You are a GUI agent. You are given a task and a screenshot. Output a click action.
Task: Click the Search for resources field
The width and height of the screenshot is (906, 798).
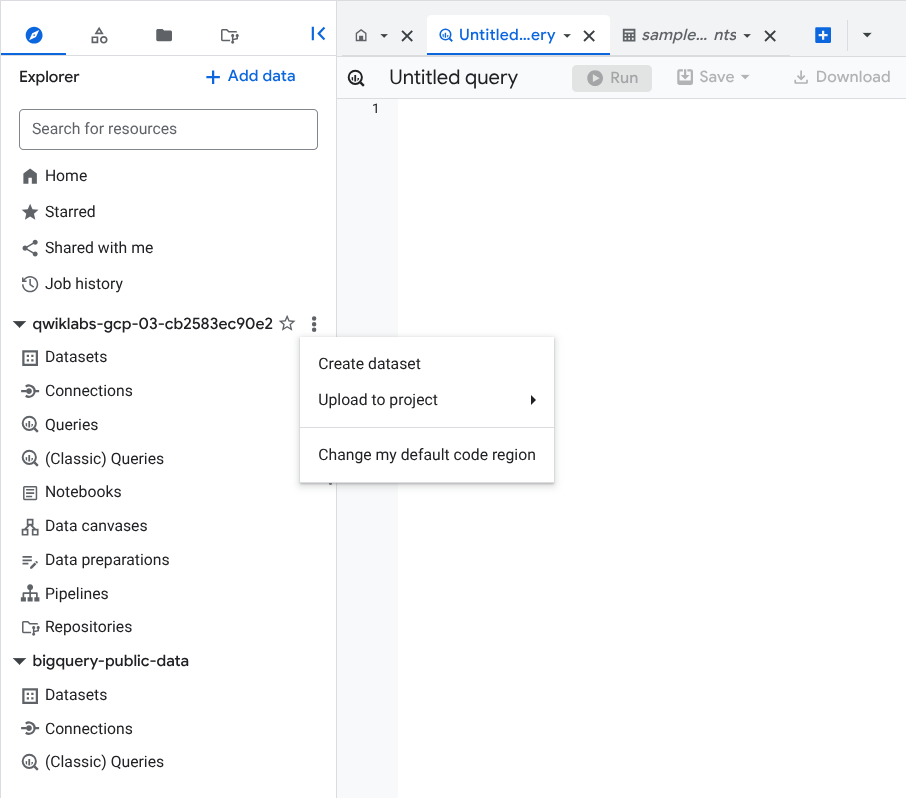[x=168, y=129]
